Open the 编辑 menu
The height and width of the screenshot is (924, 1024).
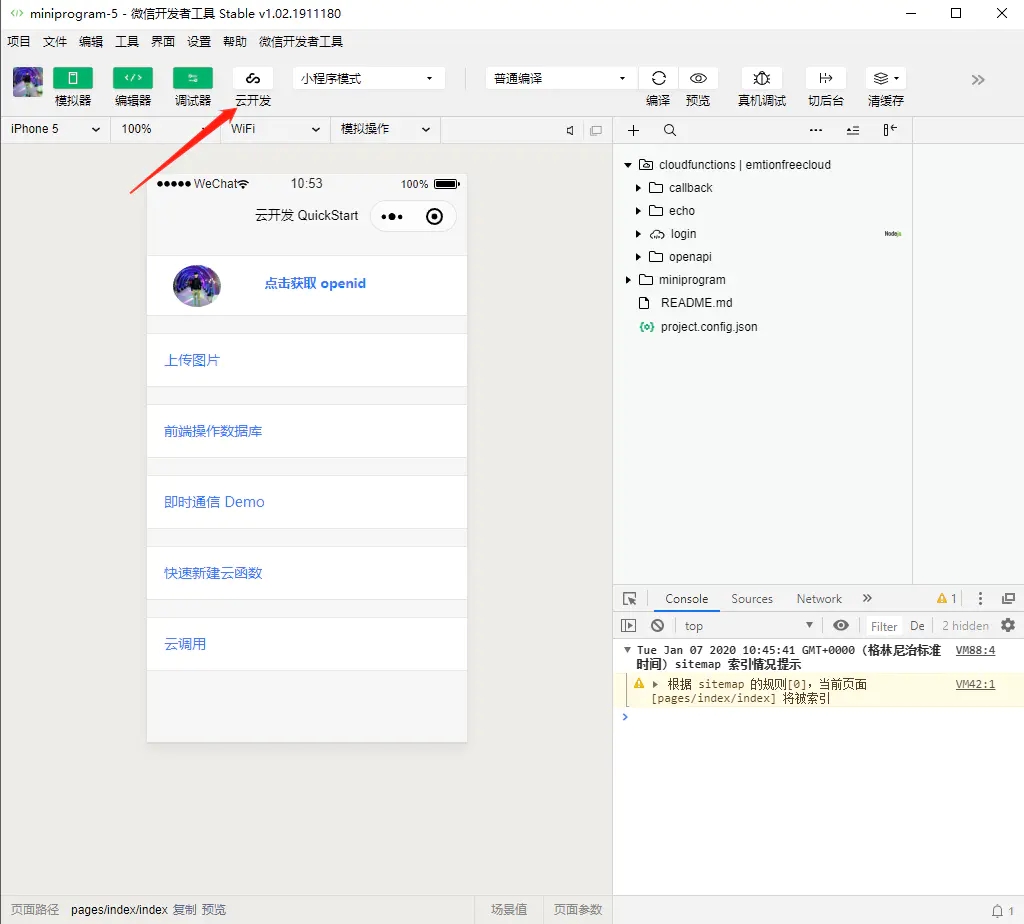pos(91,42)
